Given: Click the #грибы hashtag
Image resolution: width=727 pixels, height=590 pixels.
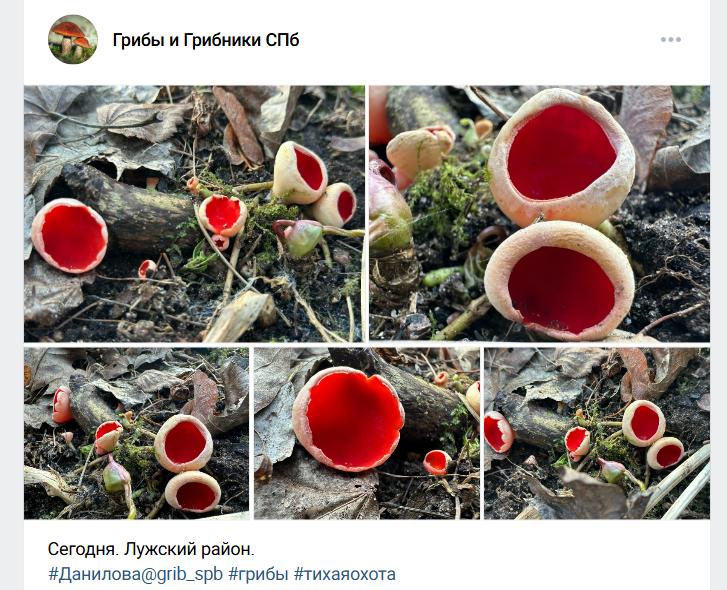Looking at the screenshot, I should pyautogui.click(x=259, y=574).
